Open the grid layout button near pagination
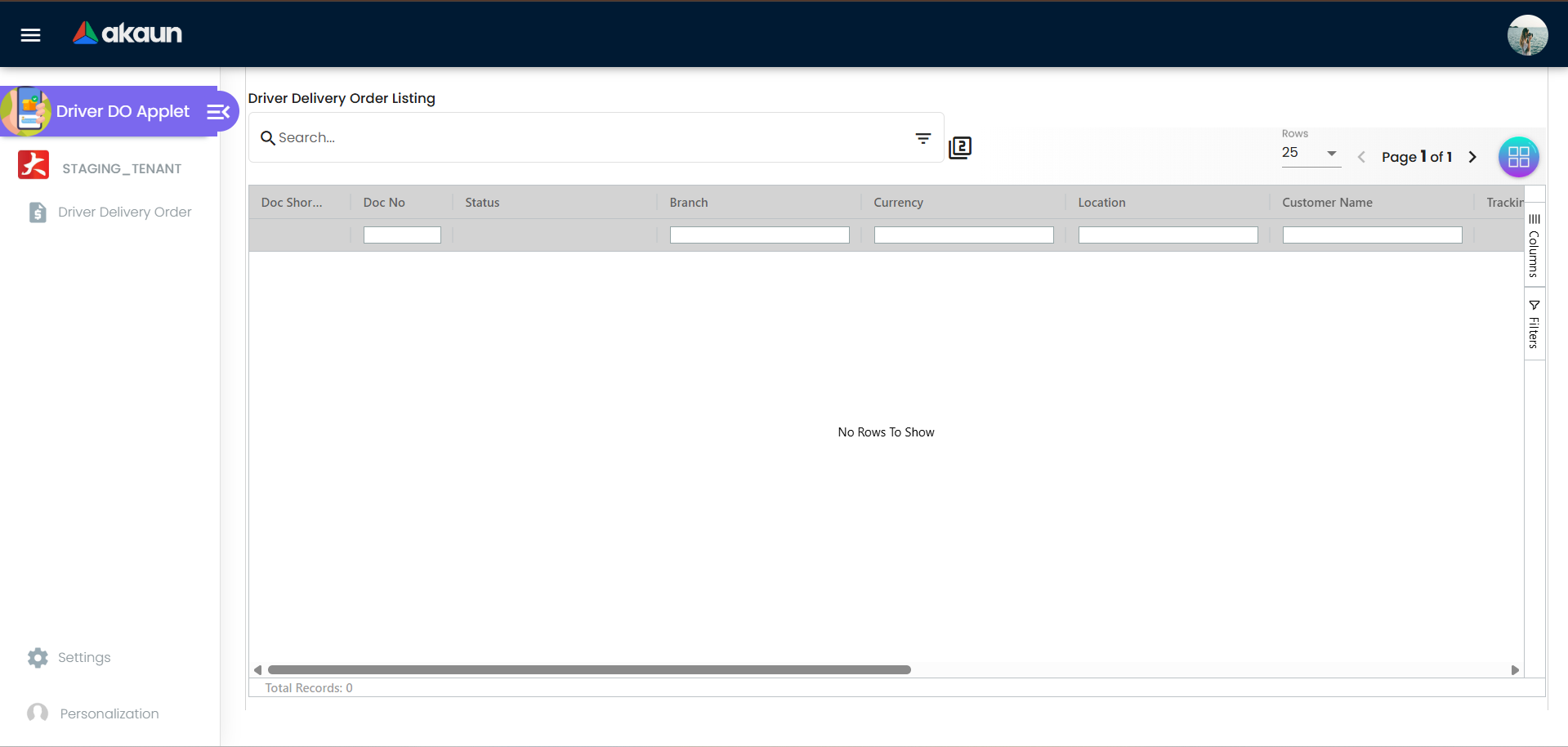 [1518, 157]
